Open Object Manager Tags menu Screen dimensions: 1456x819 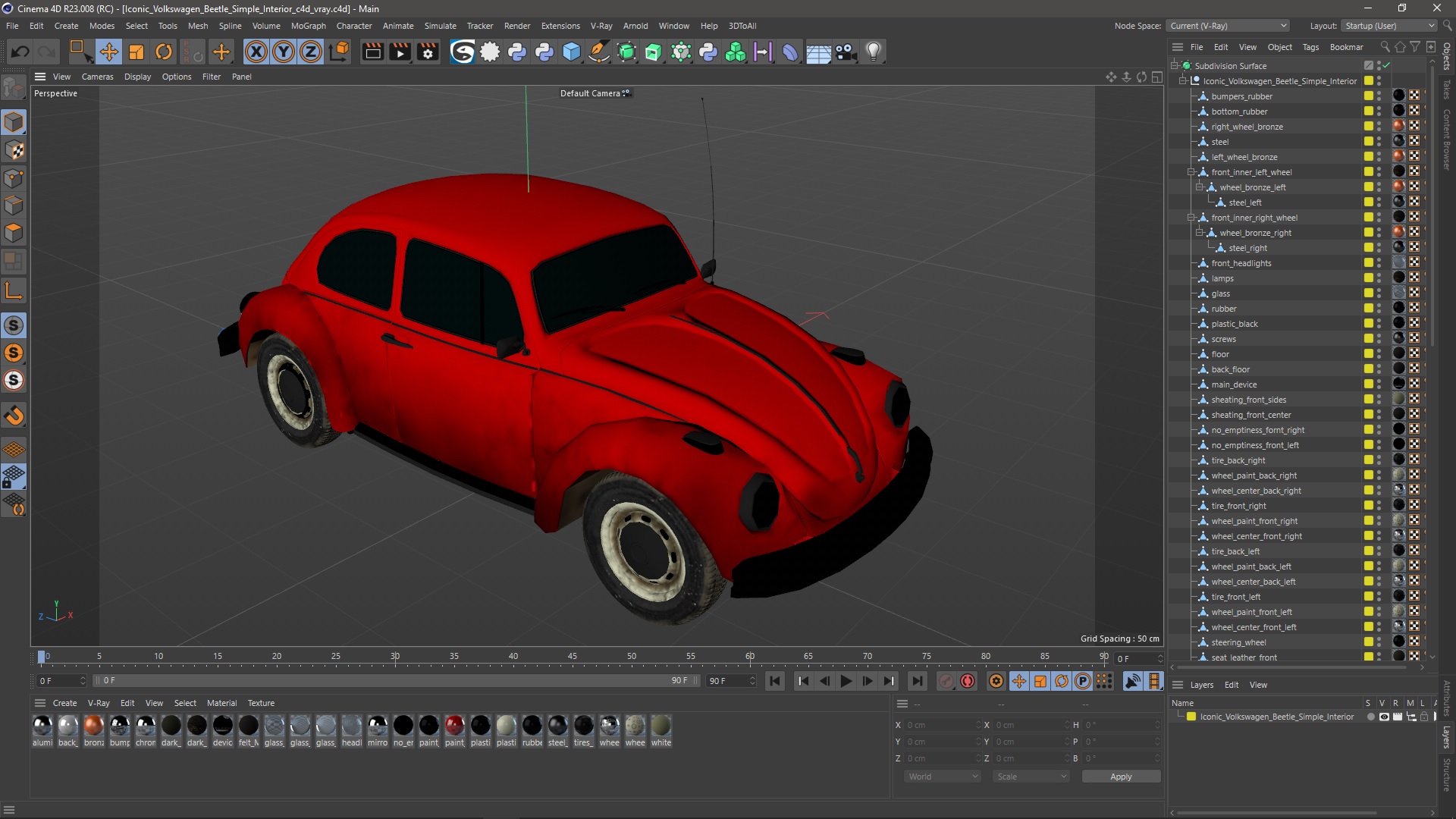1310,47
